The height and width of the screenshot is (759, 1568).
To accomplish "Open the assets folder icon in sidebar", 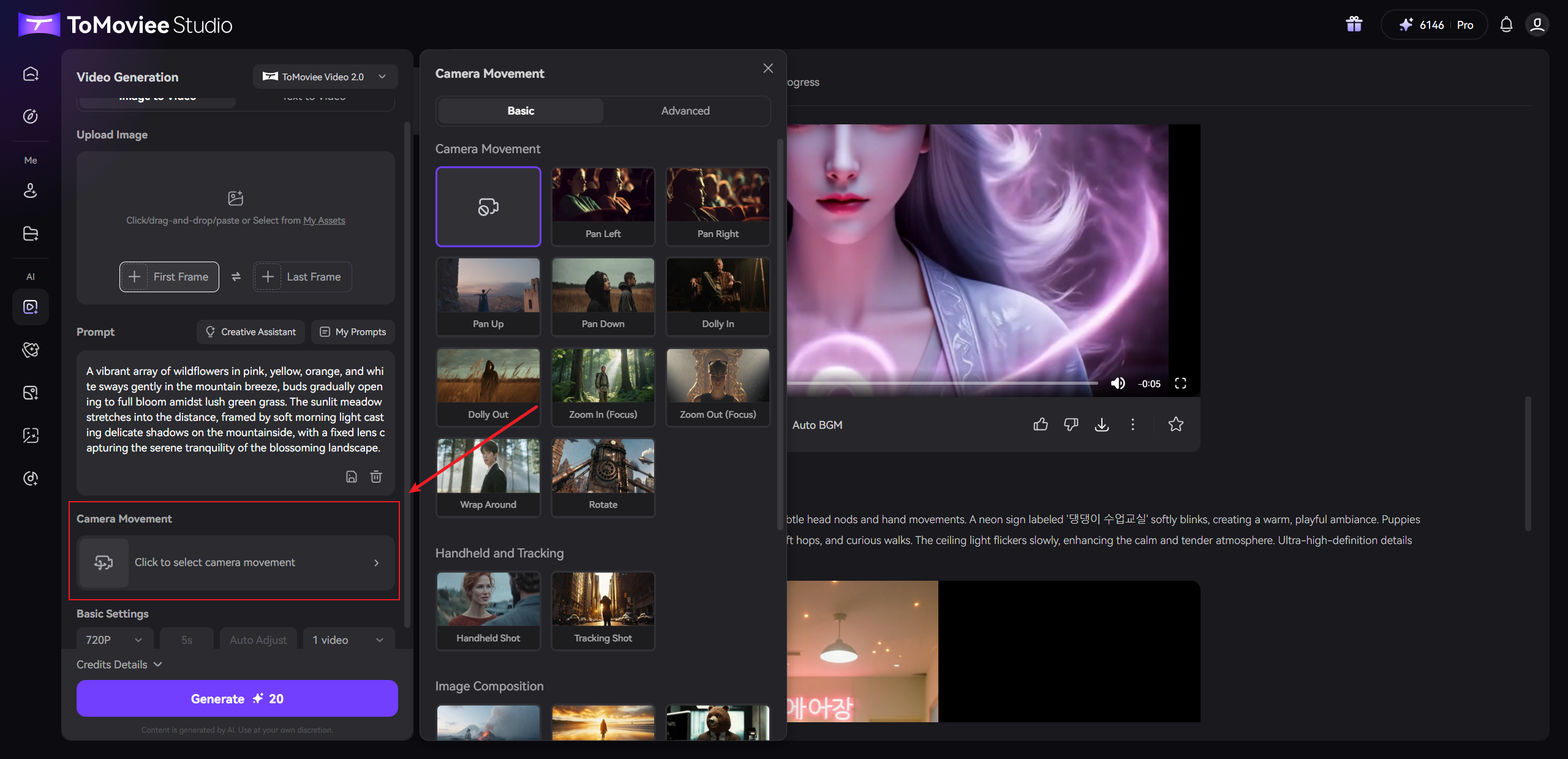I will click(31, 233).
